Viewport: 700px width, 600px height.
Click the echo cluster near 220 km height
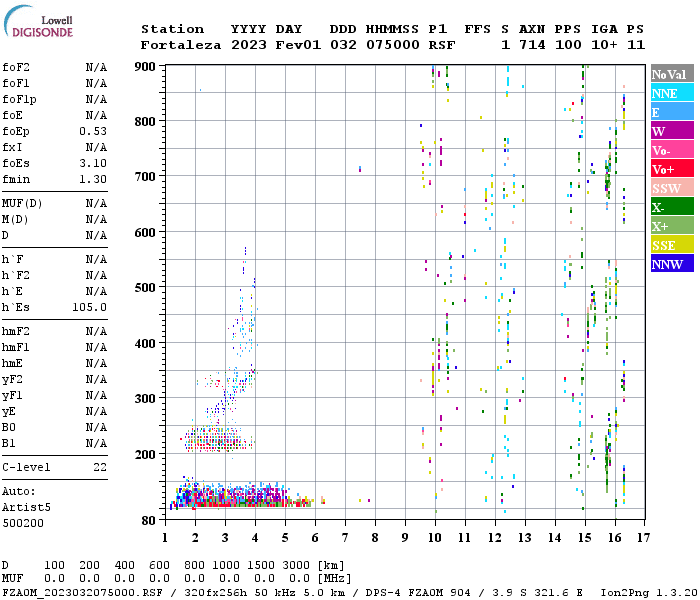point(219,440)
